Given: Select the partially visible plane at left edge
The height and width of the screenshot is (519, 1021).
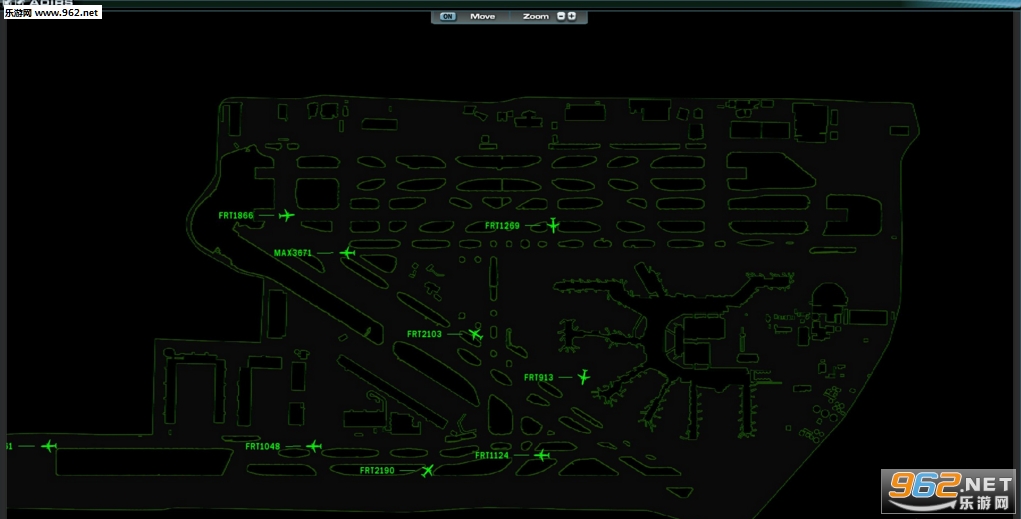Looking at the screenshot, I should (49, 445).
